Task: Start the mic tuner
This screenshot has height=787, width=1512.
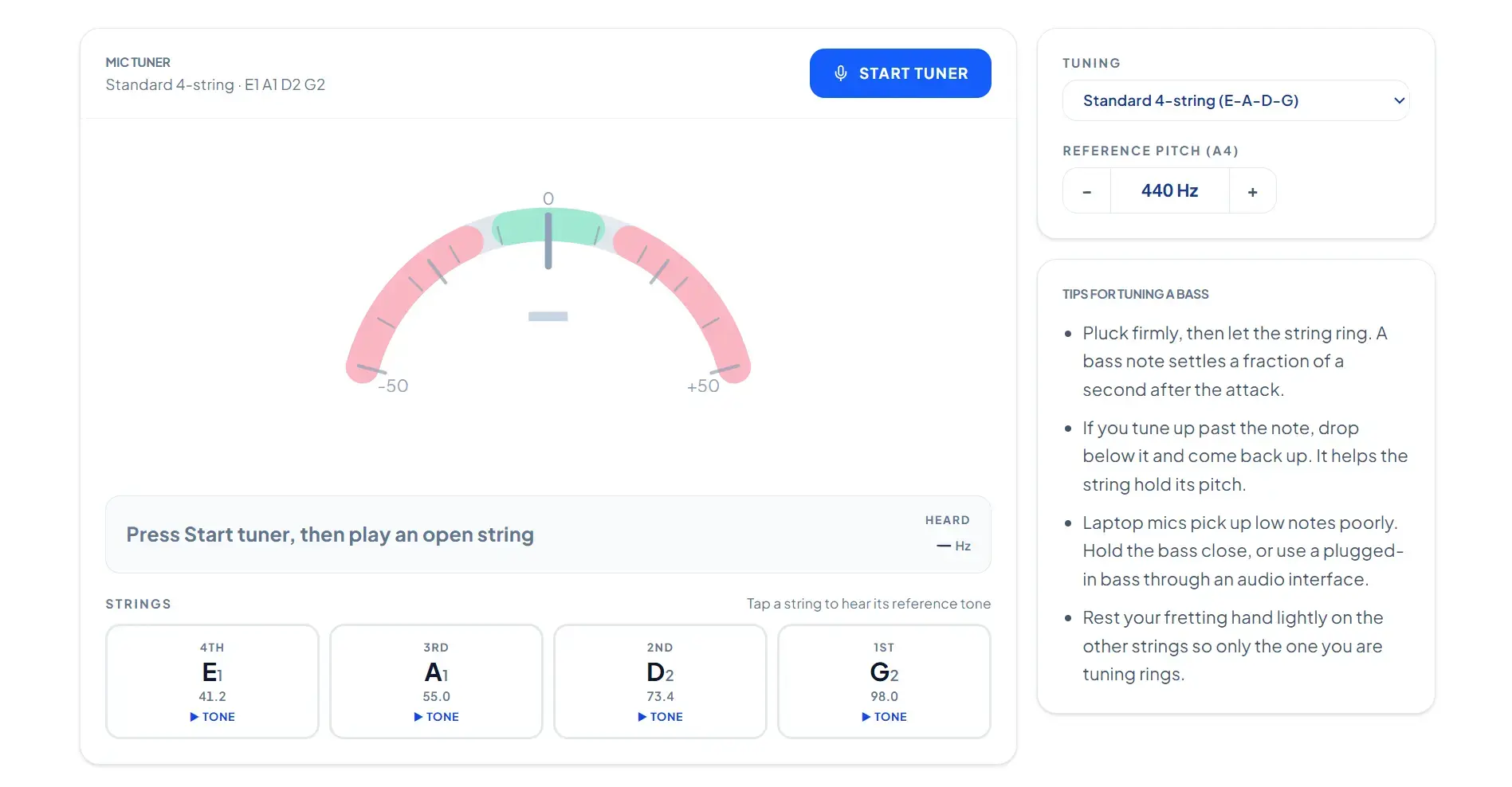Action: [x=900, y=73]
